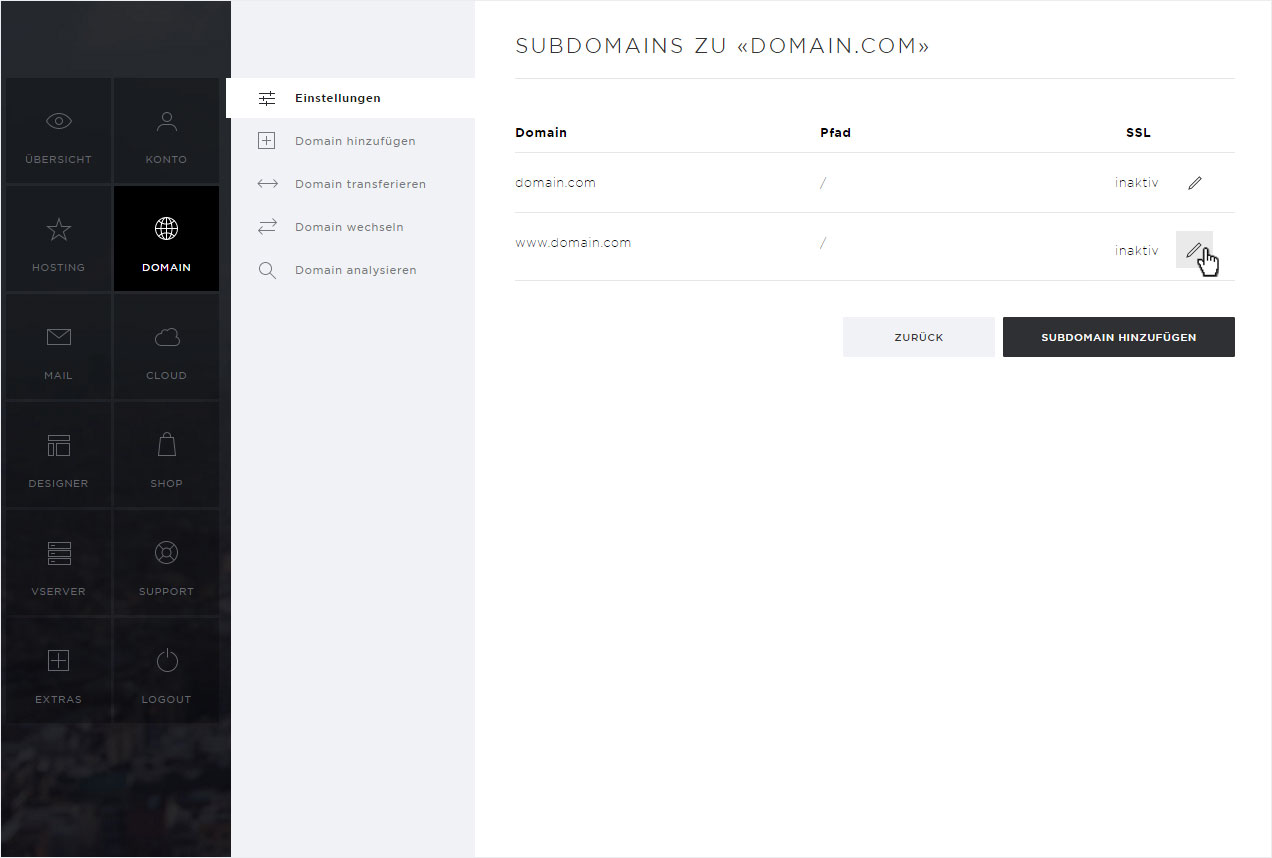Edit www.domain.com row with pencil icon

tap(1194, 250)
